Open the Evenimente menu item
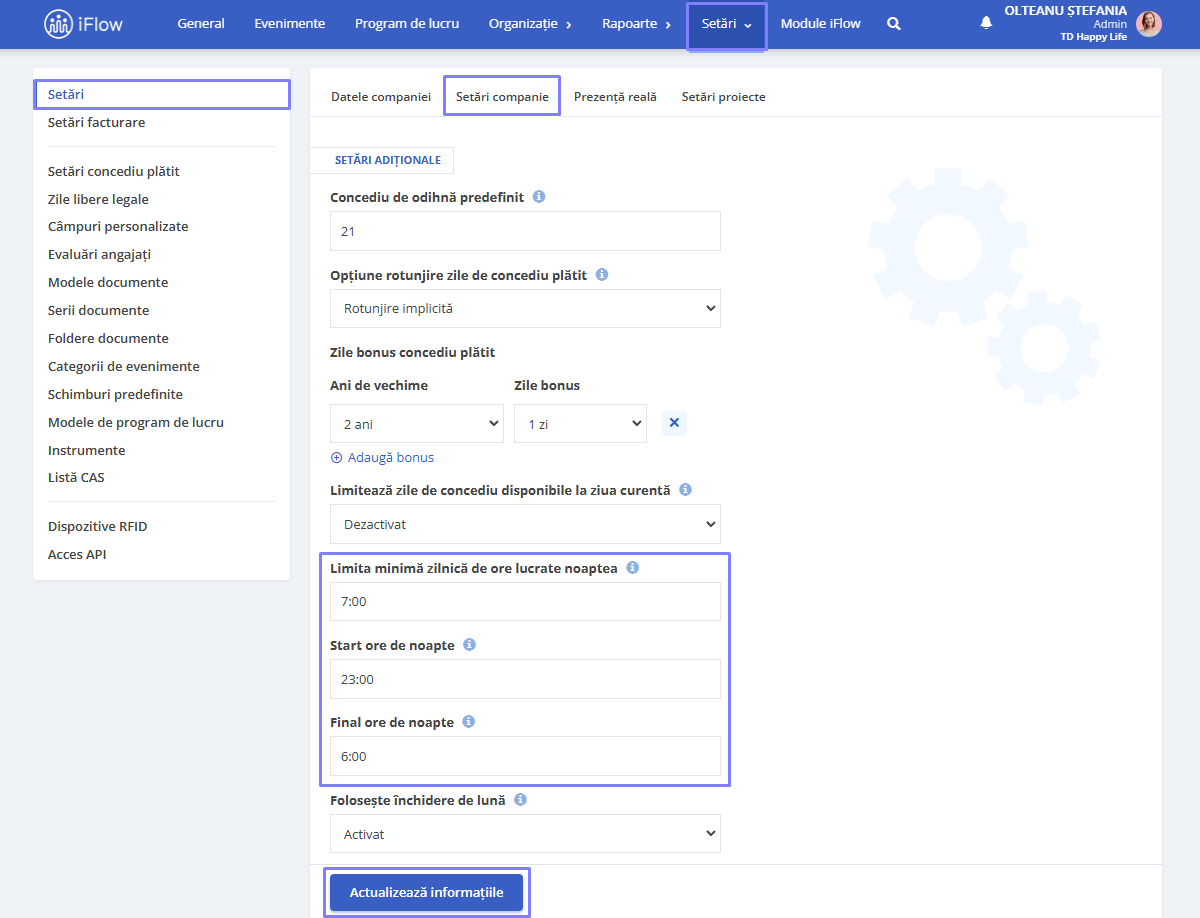 [290, 24]
